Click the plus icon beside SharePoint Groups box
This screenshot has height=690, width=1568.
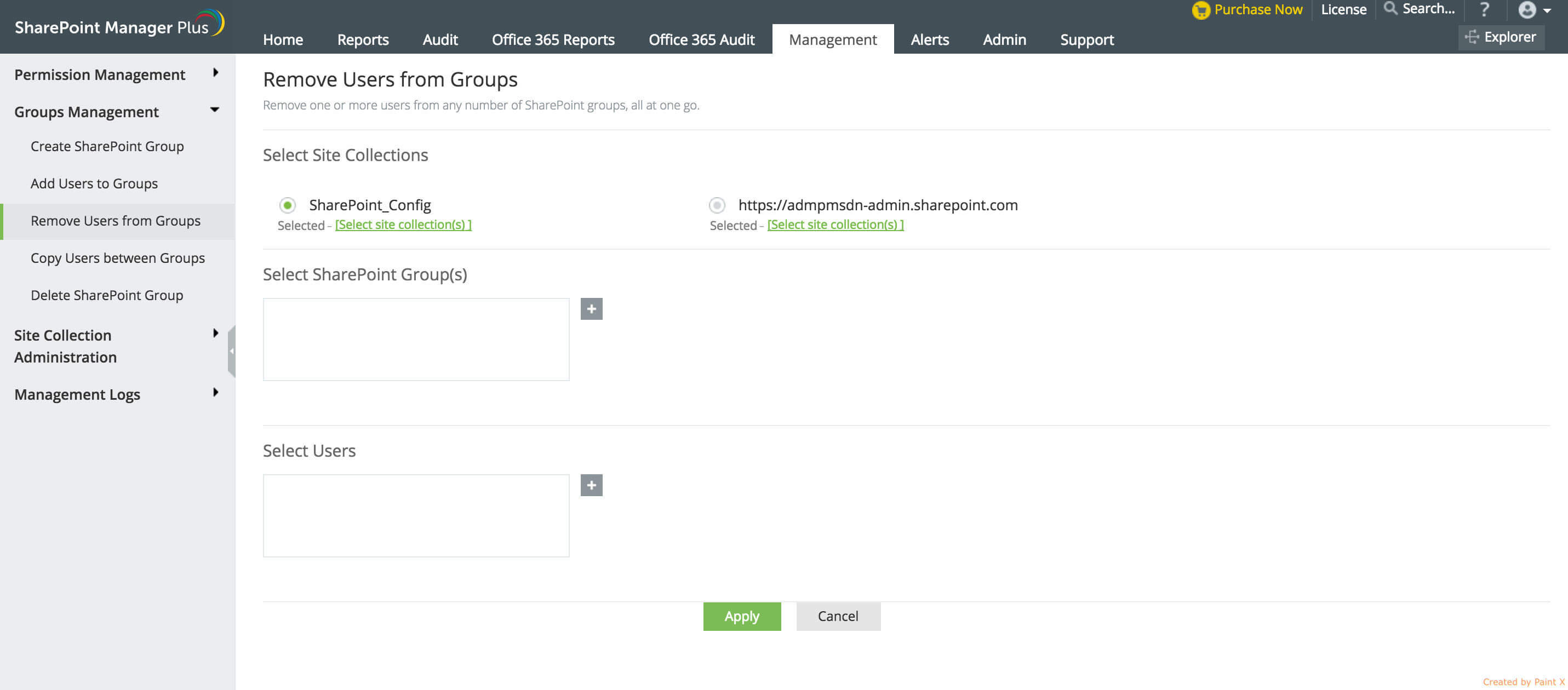(591, 309)
